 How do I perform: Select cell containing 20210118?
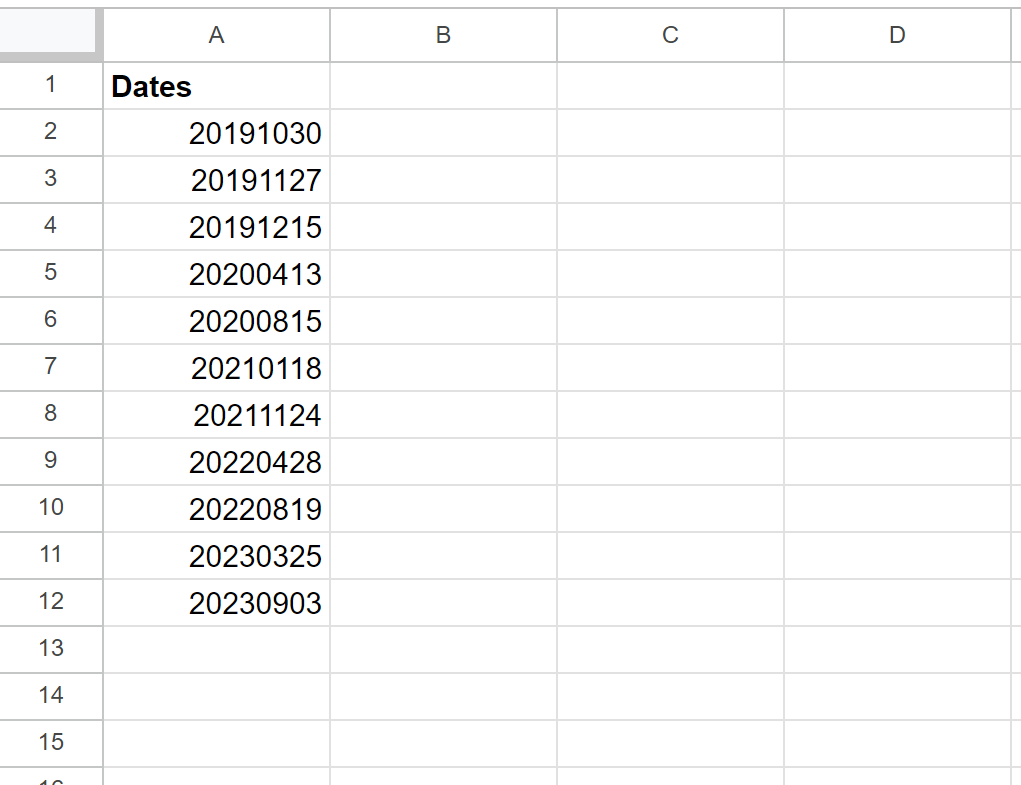215,368
